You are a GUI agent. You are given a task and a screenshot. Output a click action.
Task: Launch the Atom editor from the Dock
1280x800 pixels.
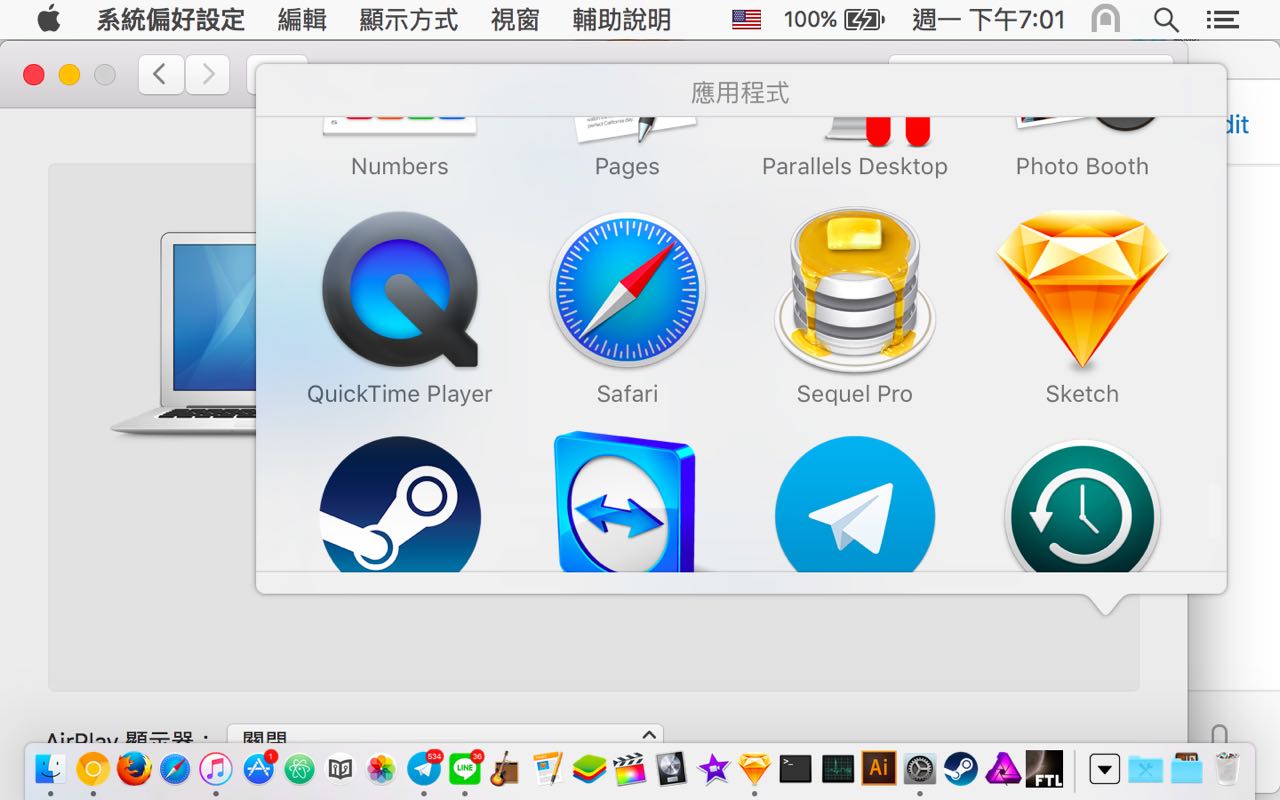(299, 768)
